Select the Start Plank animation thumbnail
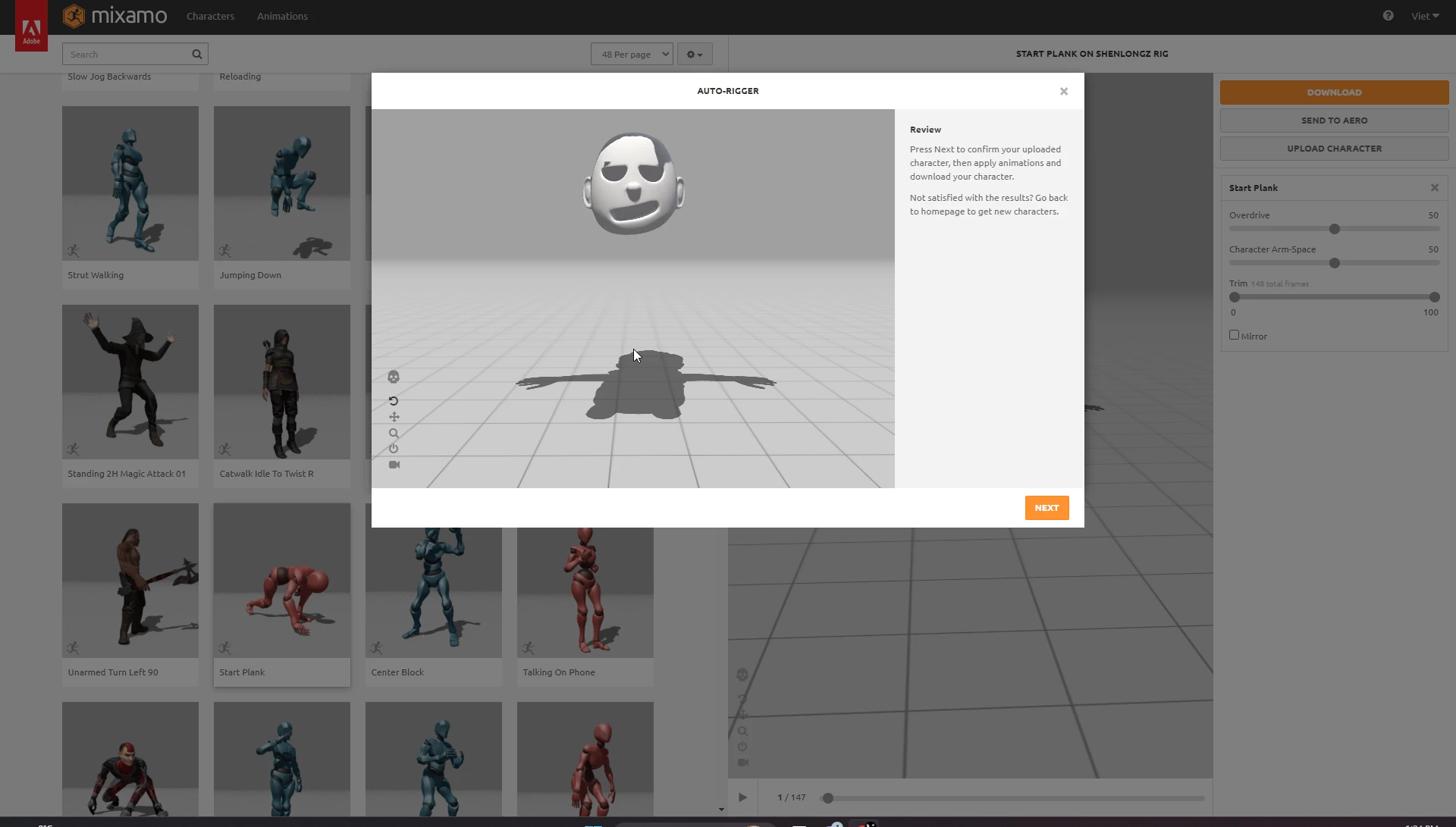The image size is (1456, 827). click(282, 581)
